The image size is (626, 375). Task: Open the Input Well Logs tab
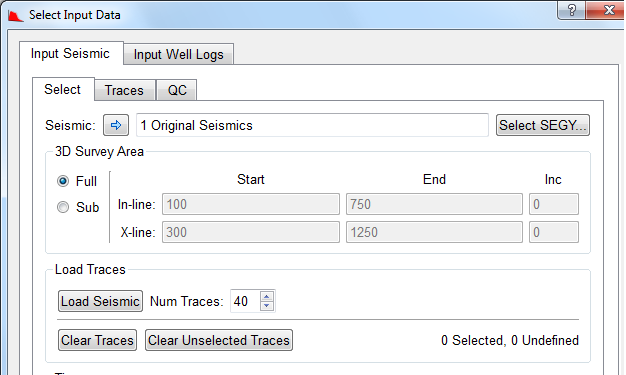[x=178, y=54]
